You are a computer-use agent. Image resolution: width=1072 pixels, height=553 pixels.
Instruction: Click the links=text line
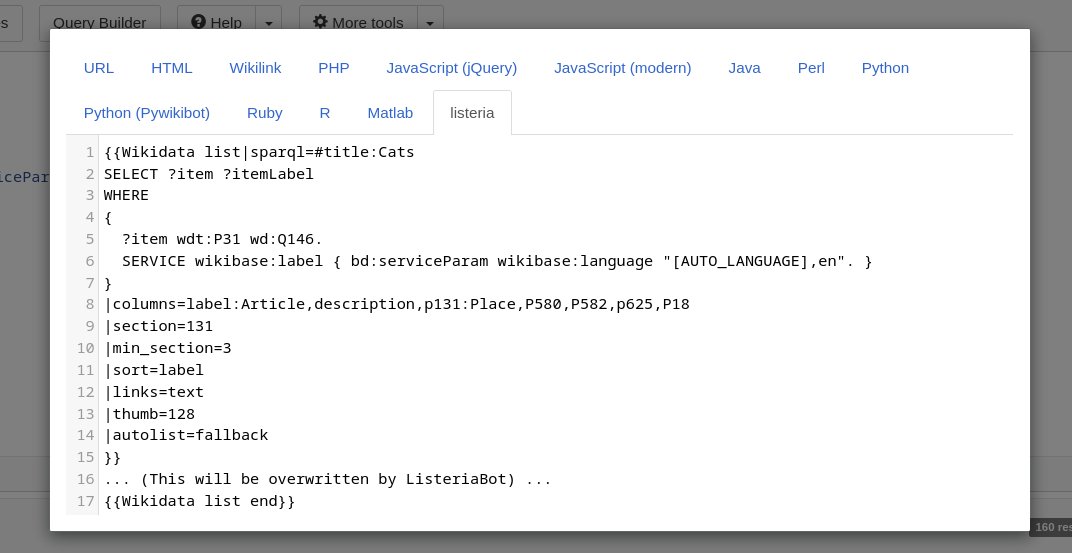tap(154, 392)
